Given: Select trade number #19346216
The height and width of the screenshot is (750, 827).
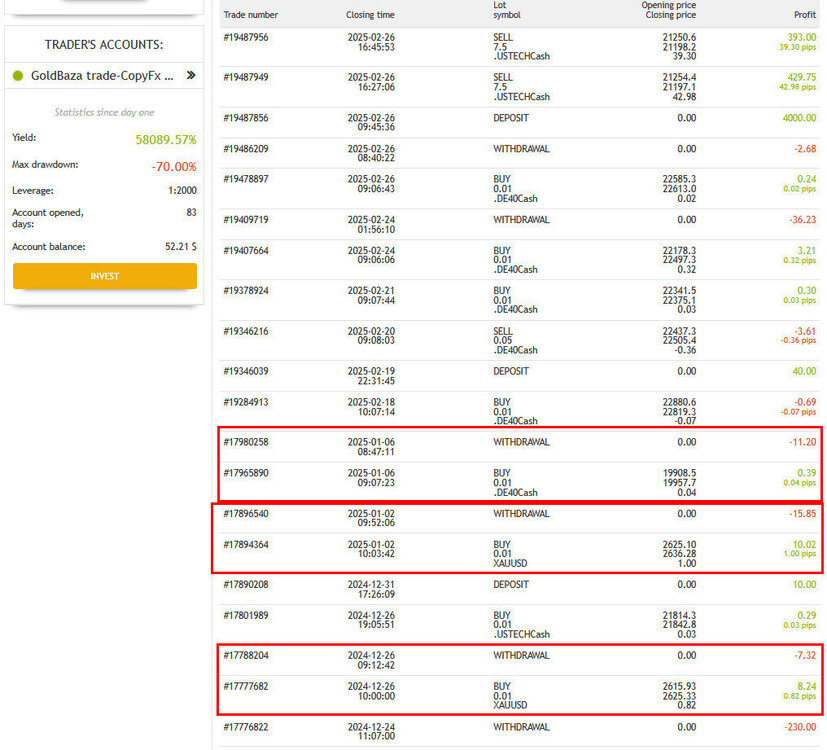Looking at the screenshot, I should pos(246,331).
